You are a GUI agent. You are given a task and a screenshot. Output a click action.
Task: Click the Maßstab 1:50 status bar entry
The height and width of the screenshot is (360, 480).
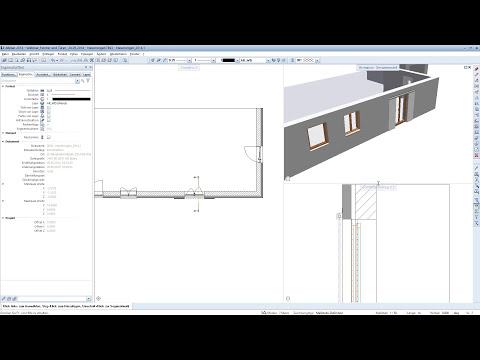point(386,313)
